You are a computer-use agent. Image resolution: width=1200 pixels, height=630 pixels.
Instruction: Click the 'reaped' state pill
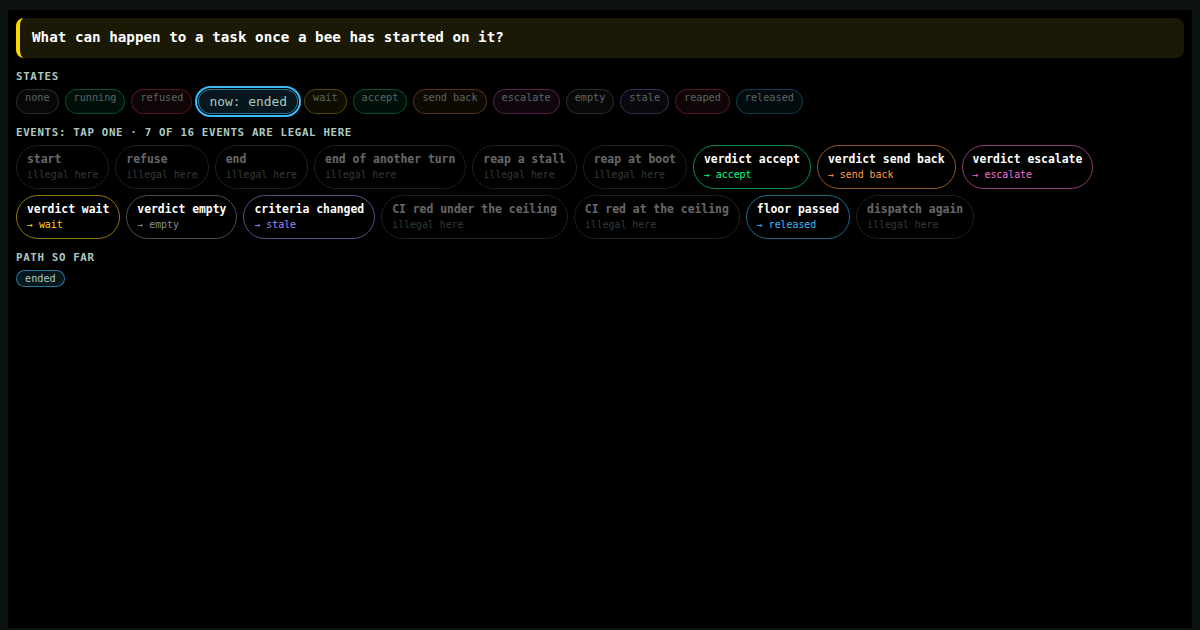click(703, 101)
